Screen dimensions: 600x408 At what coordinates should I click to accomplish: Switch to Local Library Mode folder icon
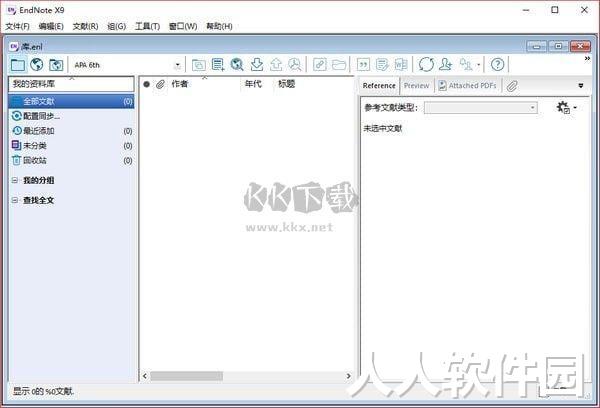pyautogui.click(x=18, y=65)
